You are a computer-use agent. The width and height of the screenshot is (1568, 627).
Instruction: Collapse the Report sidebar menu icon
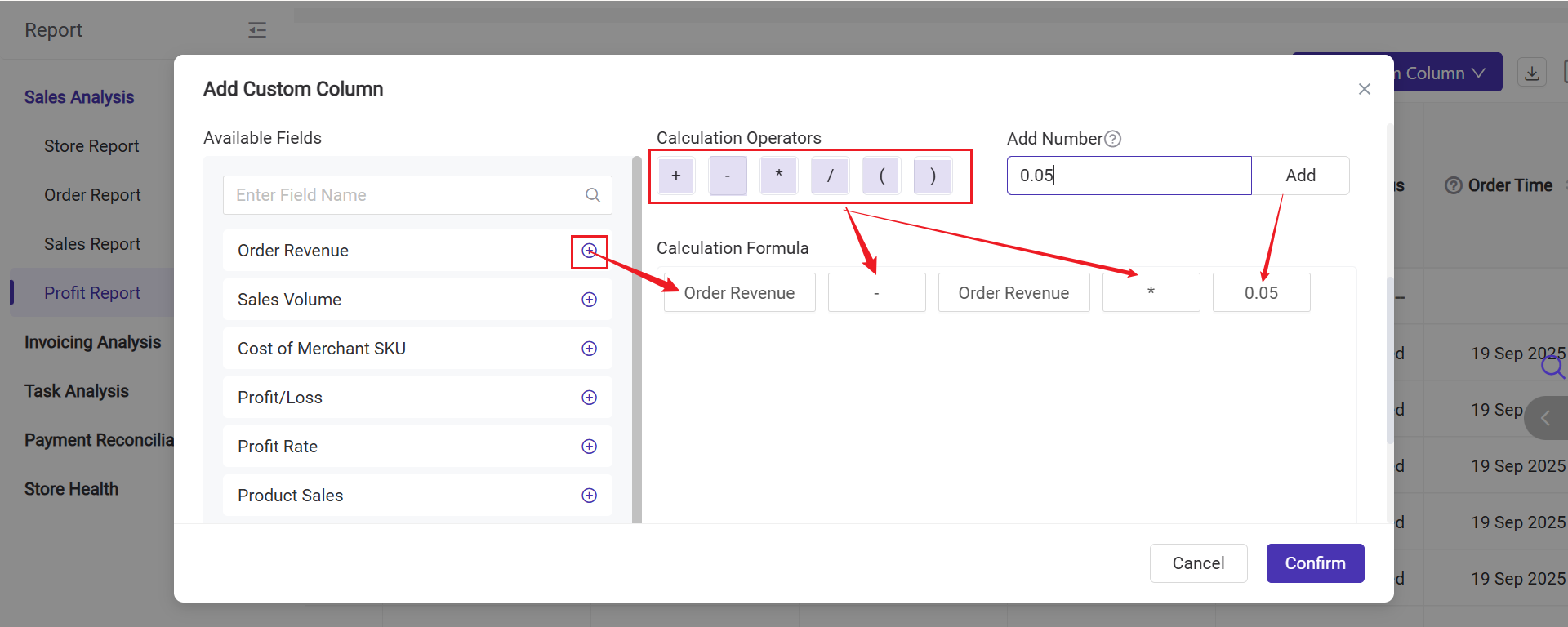click(257, 30)
